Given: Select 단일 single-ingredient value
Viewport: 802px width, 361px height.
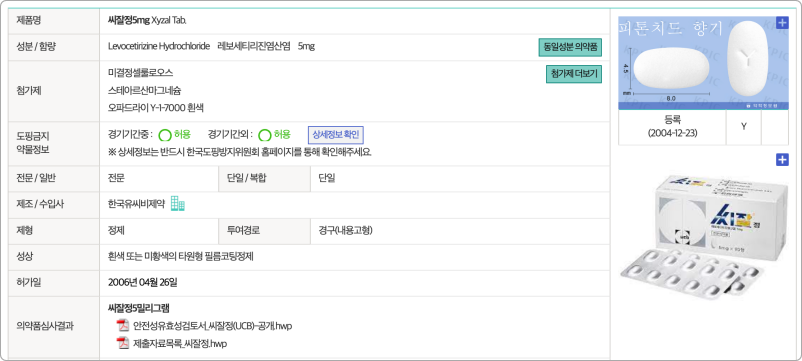Looking at the screenshot, I should (326, 178).
